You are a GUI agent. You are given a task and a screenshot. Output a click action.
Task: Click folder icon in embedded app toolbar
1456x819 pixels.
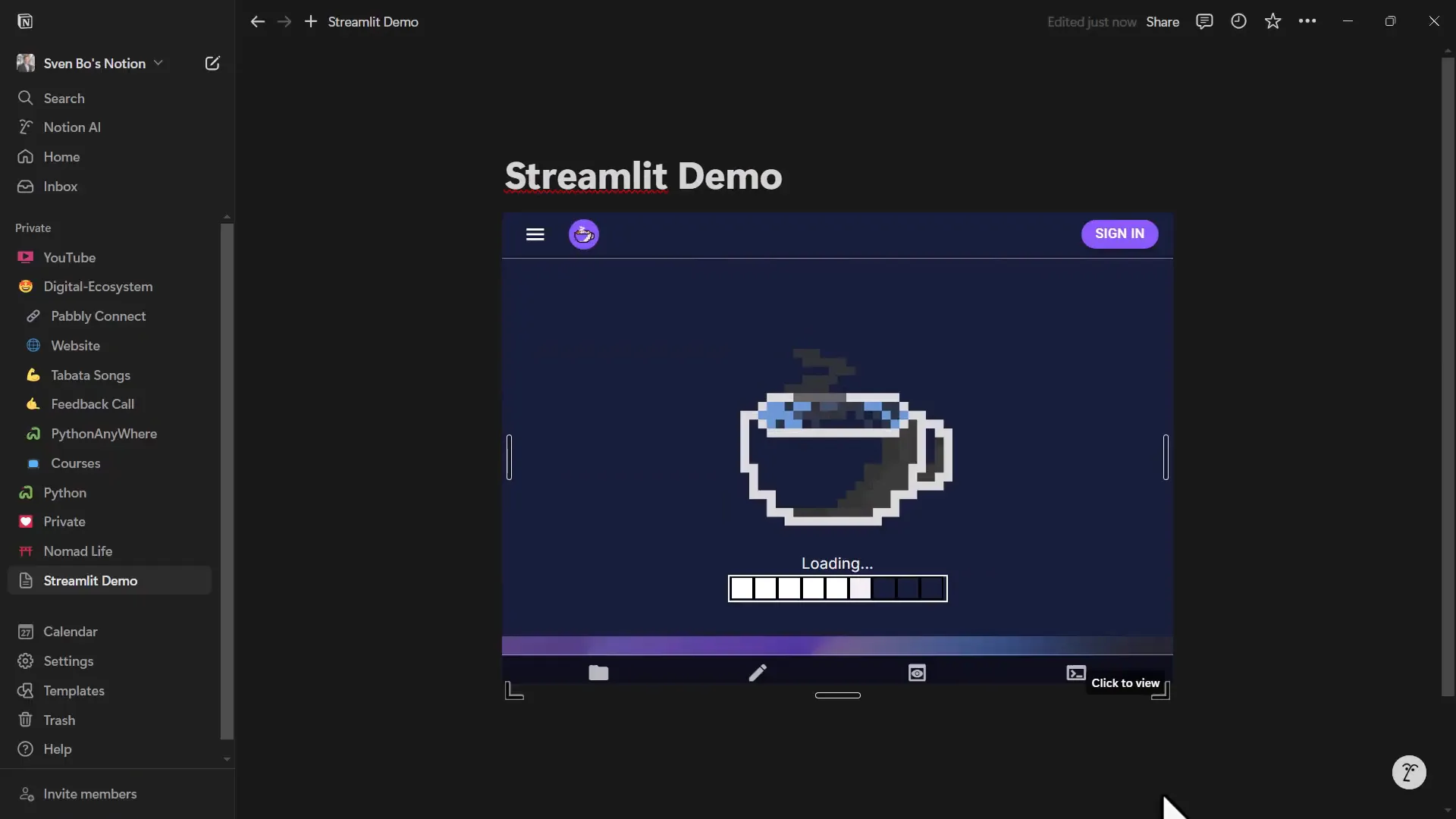[x=598, y=673]
